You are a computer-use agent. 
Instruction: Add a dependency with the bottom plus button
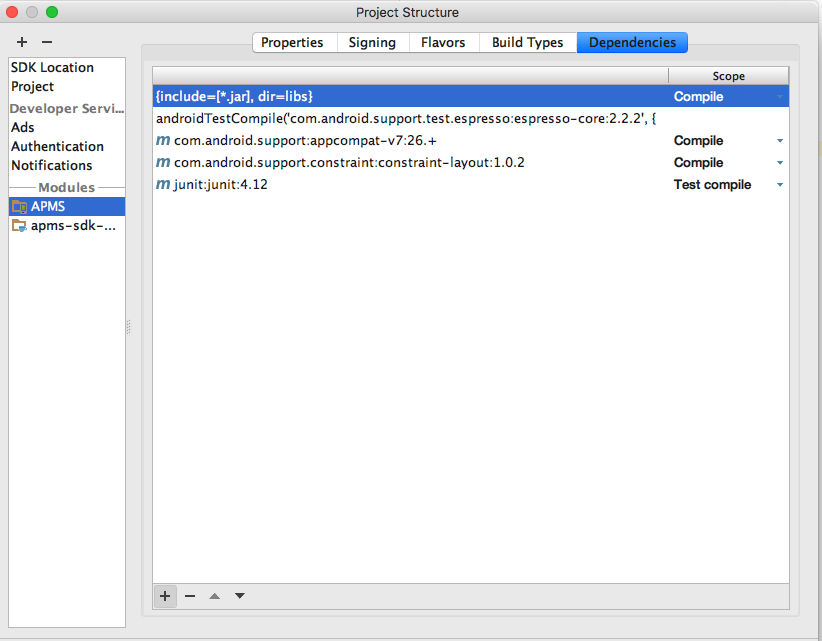[165, 596]
